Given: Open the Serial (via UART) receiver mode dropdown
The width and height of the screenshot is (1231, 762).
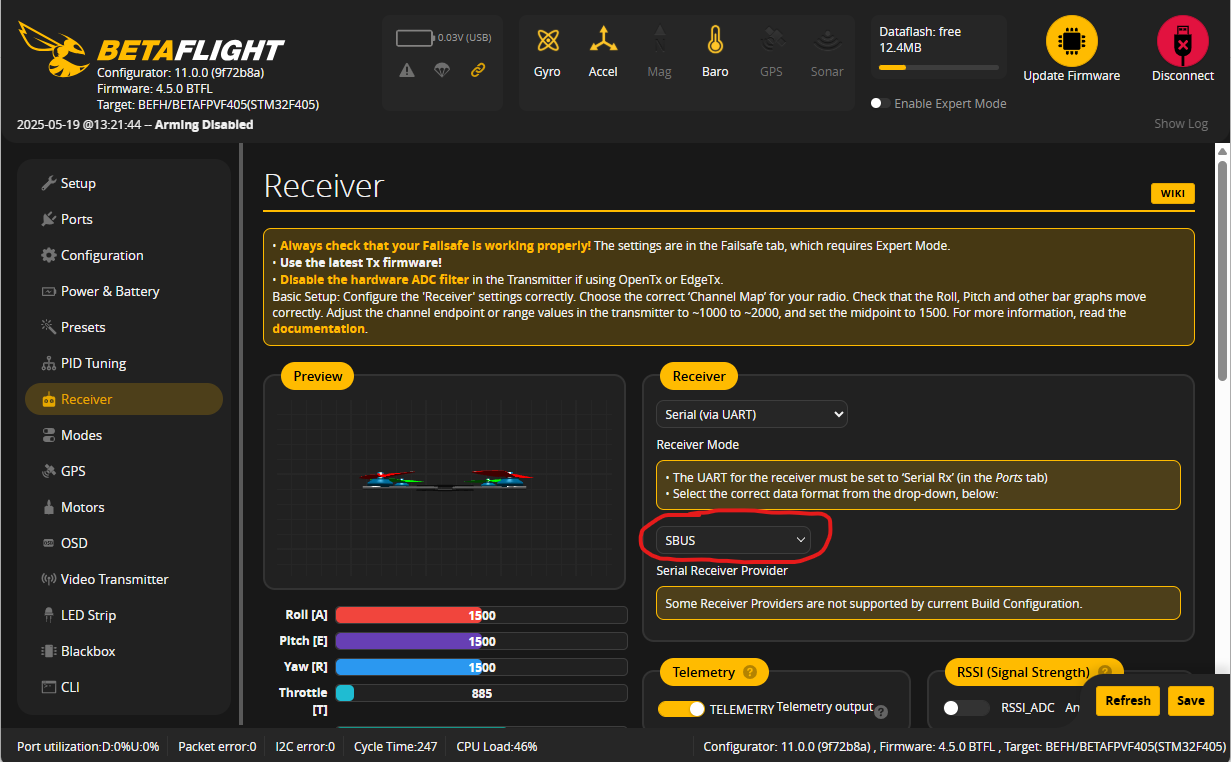Looking at the screenshot, I should [x=752, y=414].
